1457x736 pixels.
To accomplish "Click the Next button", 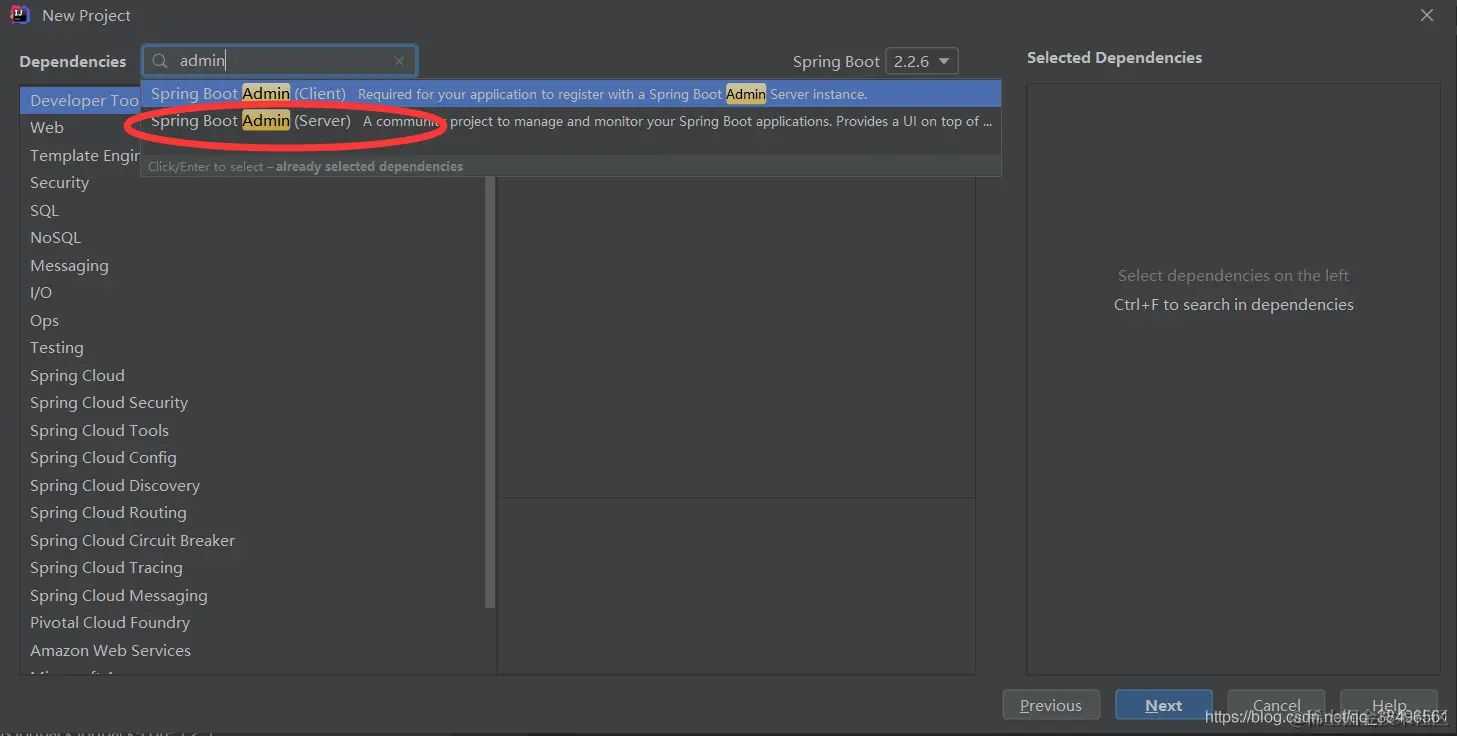I will 1164,705.
